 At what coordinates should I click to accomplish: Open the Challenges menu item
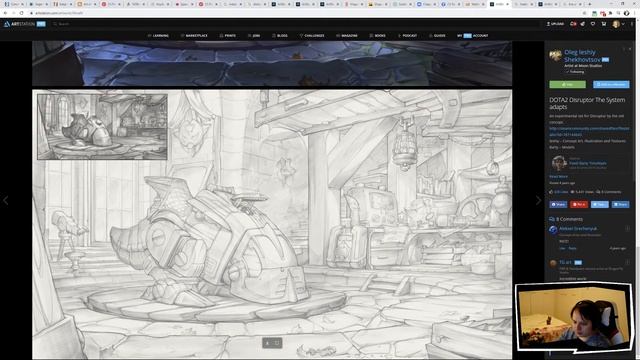[x=312, y=36]
